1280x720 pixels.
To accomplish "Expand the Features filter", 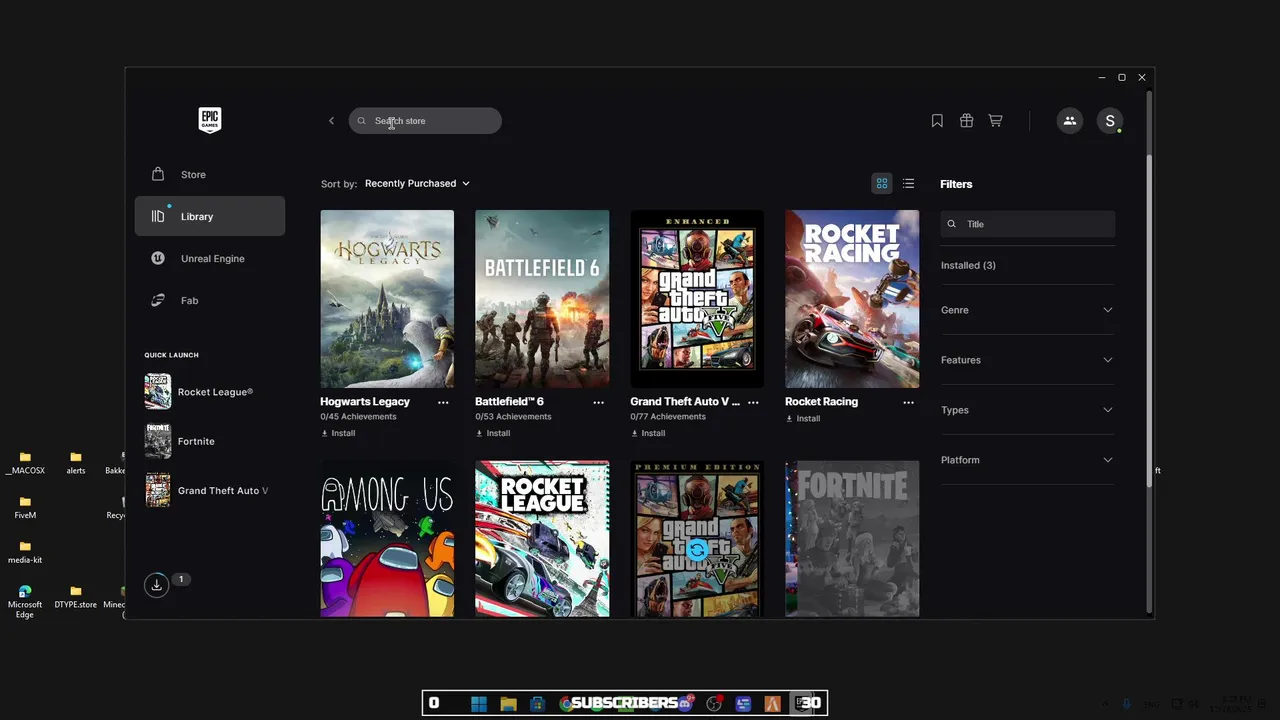I will point(1027,360).
